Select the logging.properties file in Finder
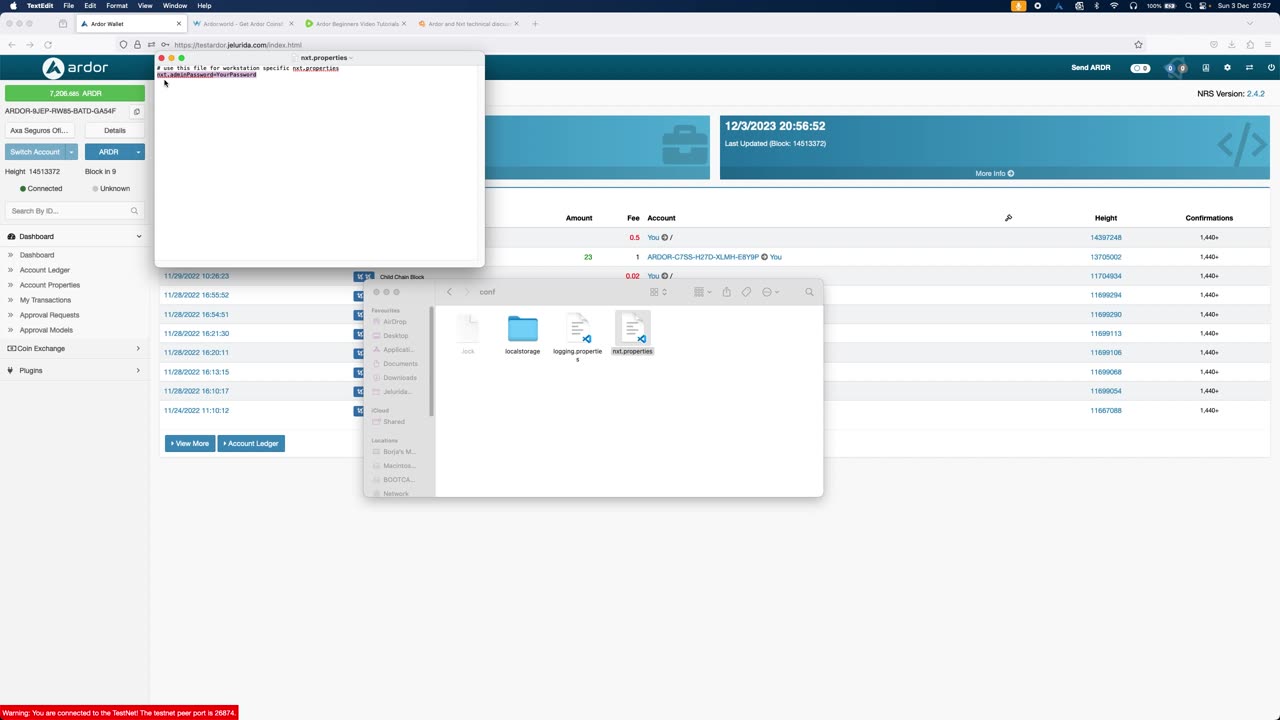The width and height of the screenshot is (1280, 720). pyautogui.click(x=578, y=336)
